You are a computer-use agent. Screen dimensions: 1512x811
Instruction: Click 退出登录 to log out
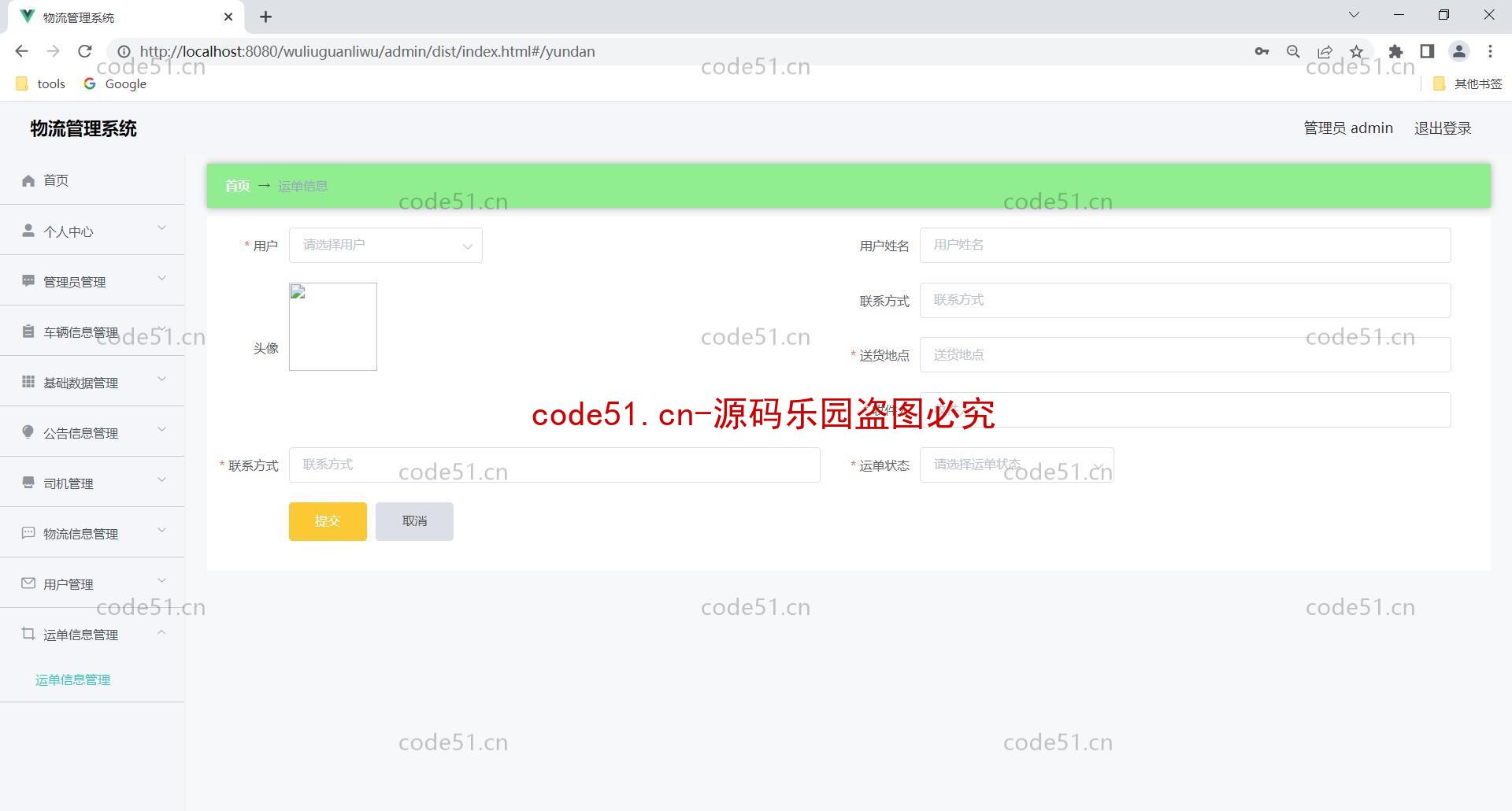point(1443,128)
